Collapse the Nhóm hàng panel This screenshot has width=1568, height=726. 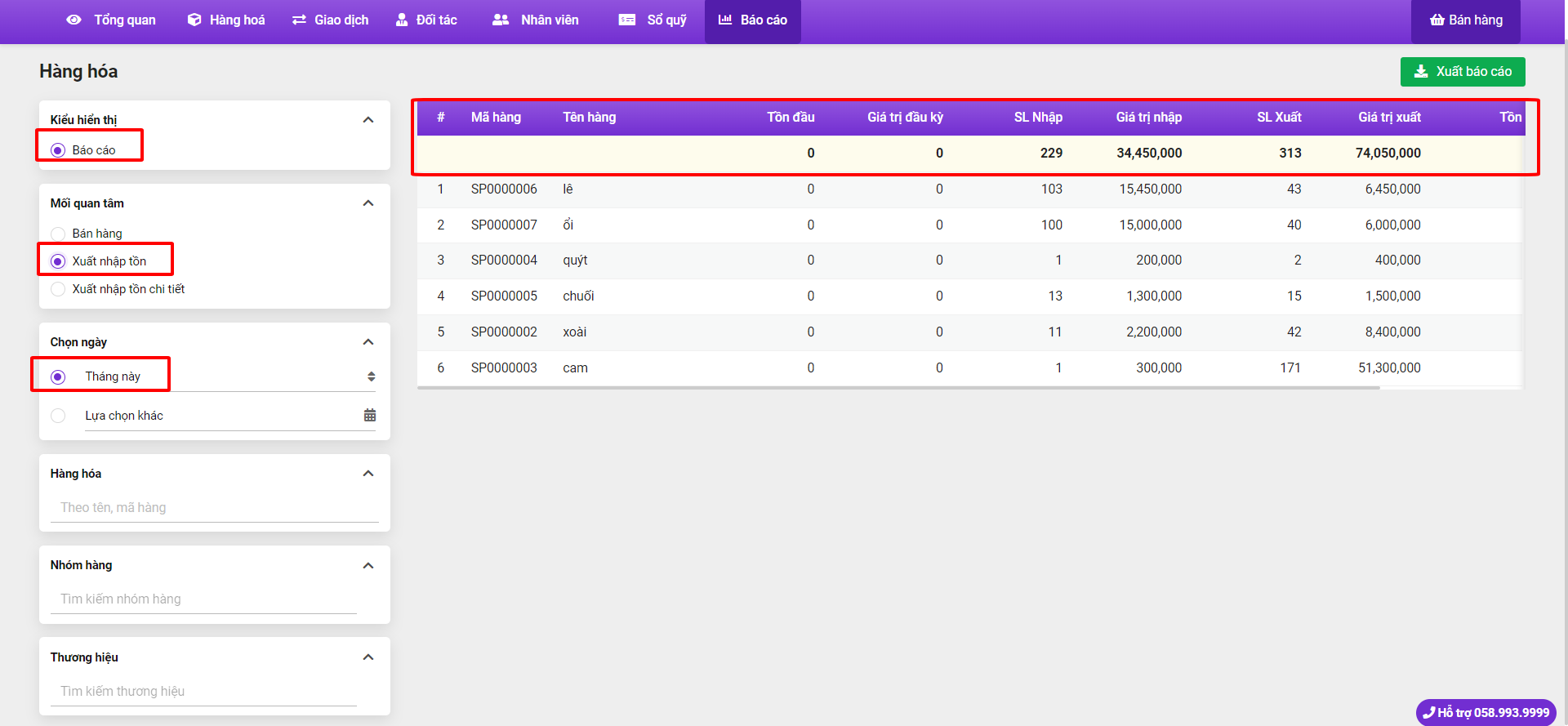(368, 566)
